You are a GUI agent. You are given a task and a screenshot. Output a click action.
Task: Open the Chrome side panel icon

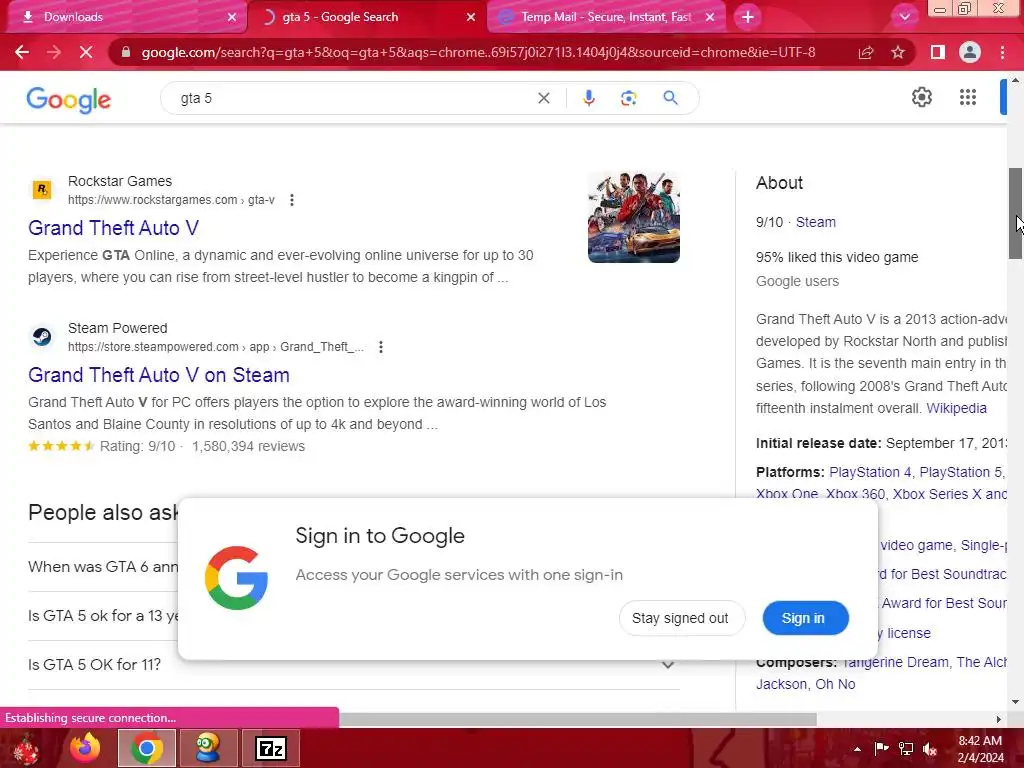click(x=937, y=52)
